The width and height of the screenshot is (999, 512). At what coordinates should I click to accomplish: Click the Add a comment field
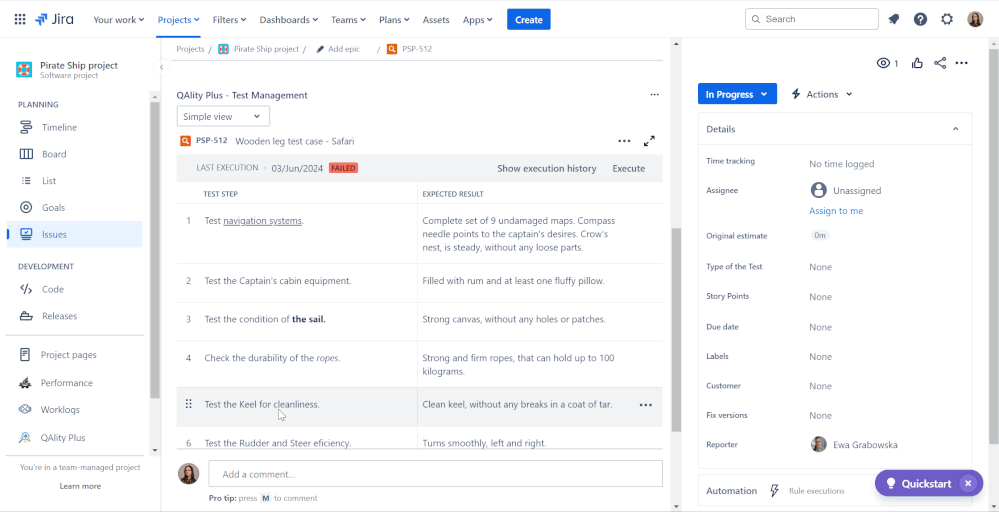435,474
